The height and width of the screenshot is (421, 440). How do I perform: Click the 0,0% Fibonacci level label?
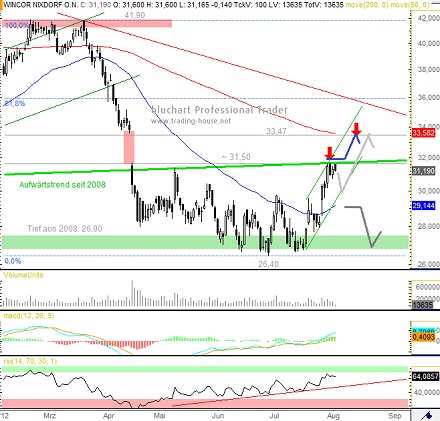13,261
